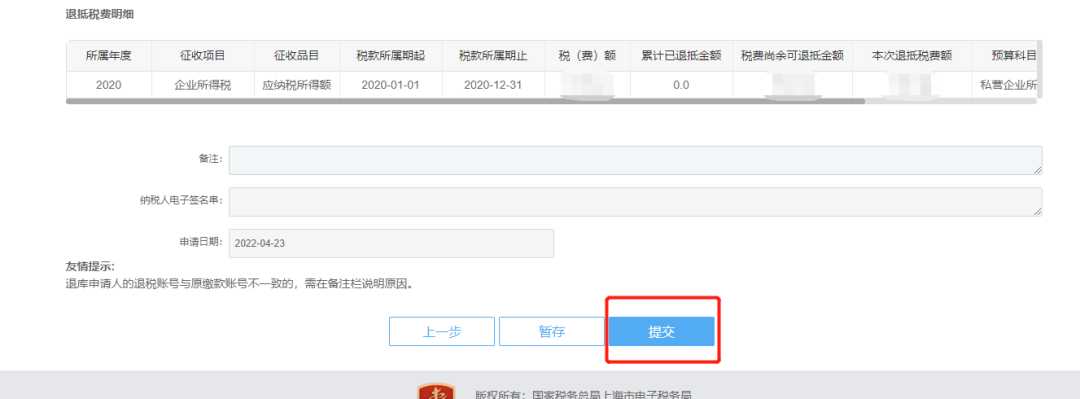Click the 友情提示 heading text
Screen dimensions: 1080x399
(x=90, y=267)
